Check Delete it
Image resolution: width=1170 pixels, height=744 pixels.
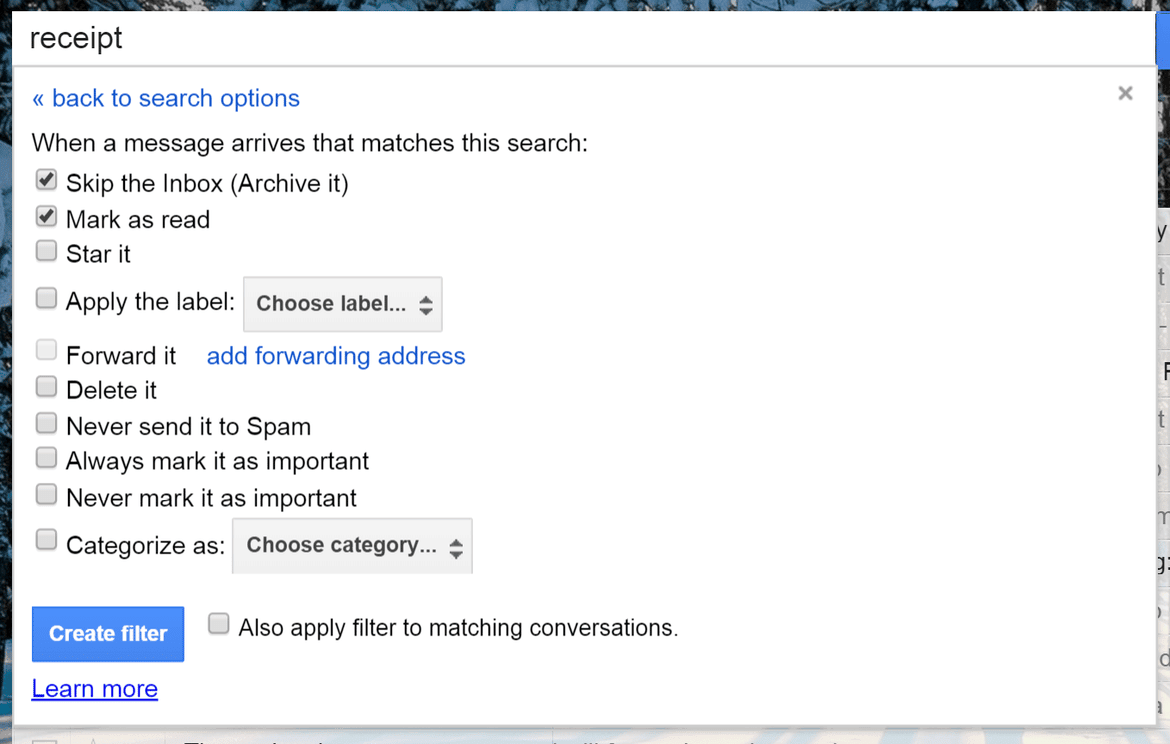[46, 386]
